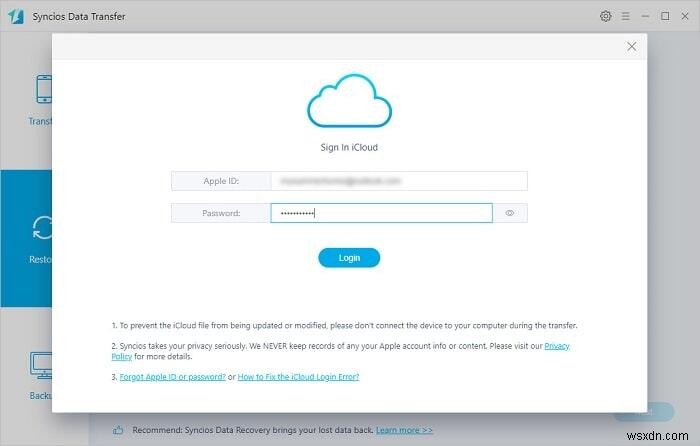Click the Syncios Data Transfer title text

pos(79,17)
